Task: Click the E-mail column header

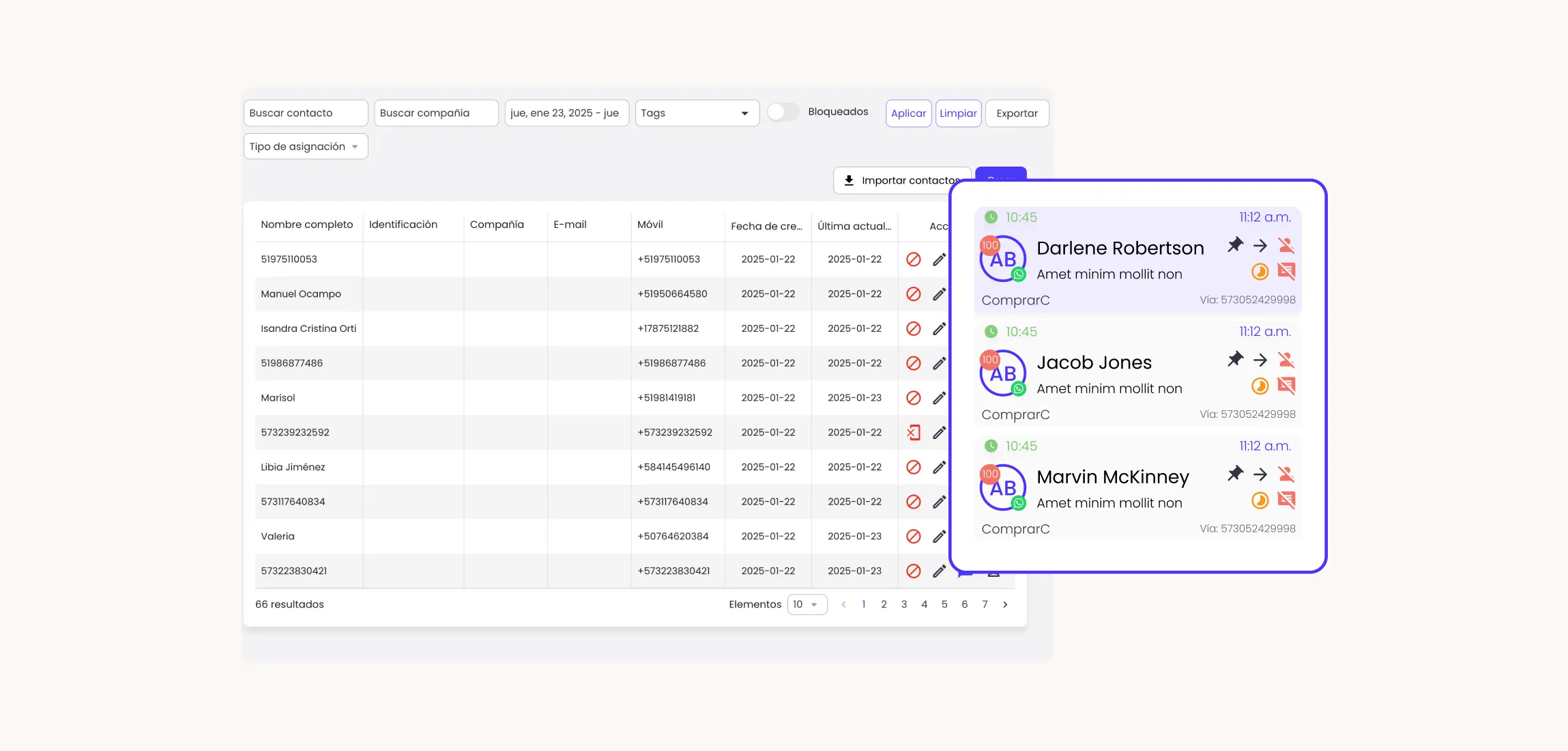Action: (570, 225)
